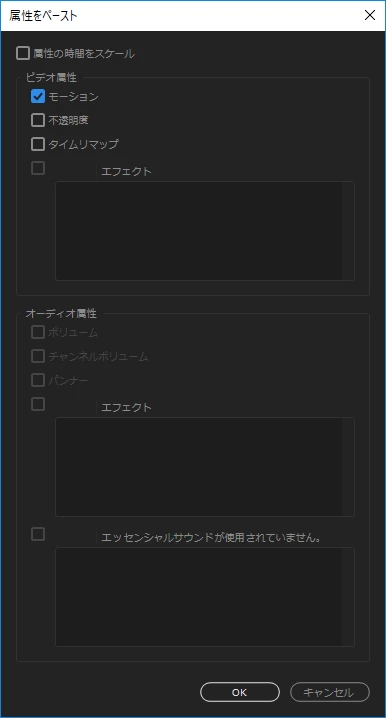The image size is (386, 718).
Task: Click the video effects list box
Action: tap(199, 231)
